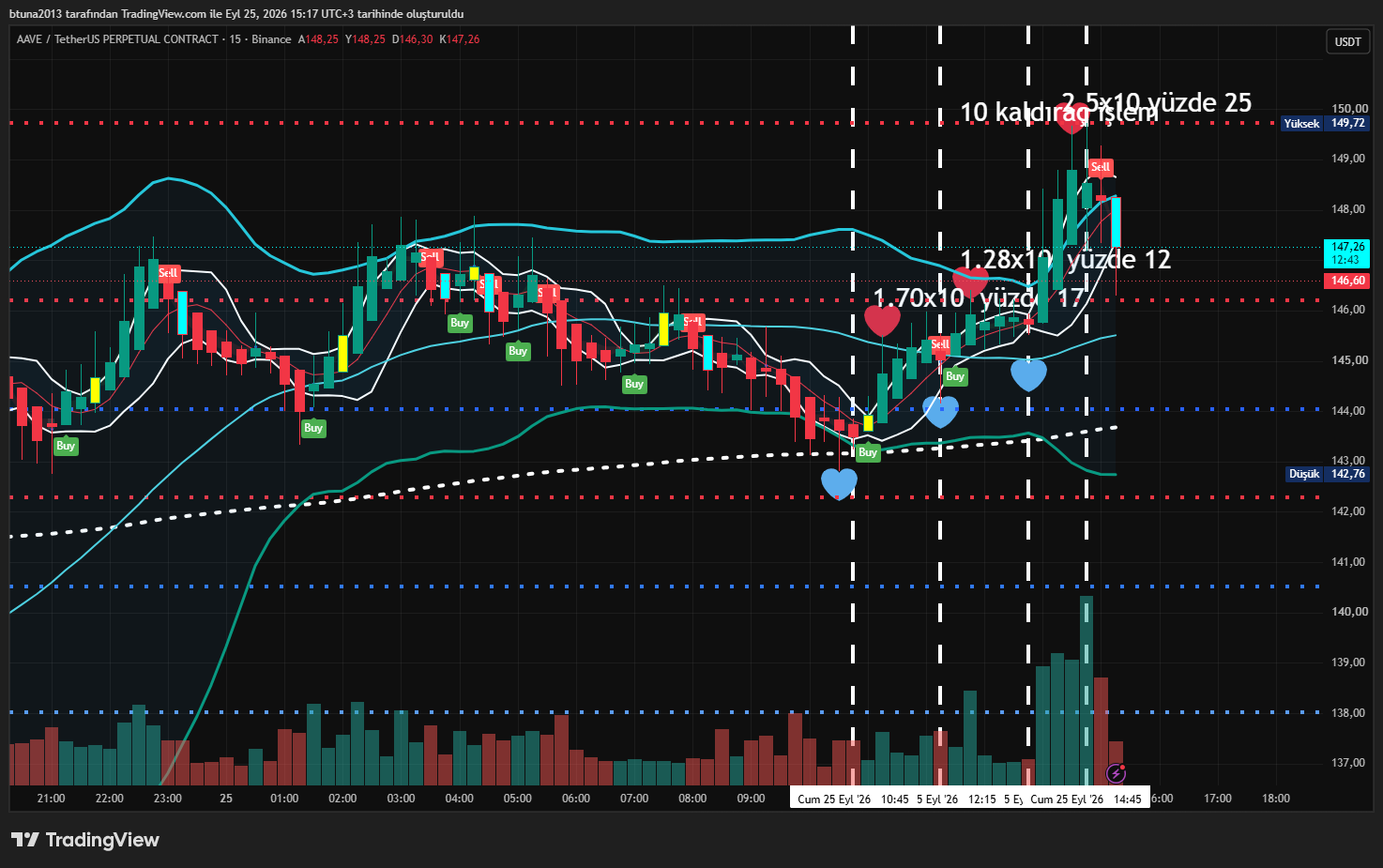Select the '1.28x10 yüzde 12' annotation
This screenshot has width=1383, height=868.
click(1066, 259)
